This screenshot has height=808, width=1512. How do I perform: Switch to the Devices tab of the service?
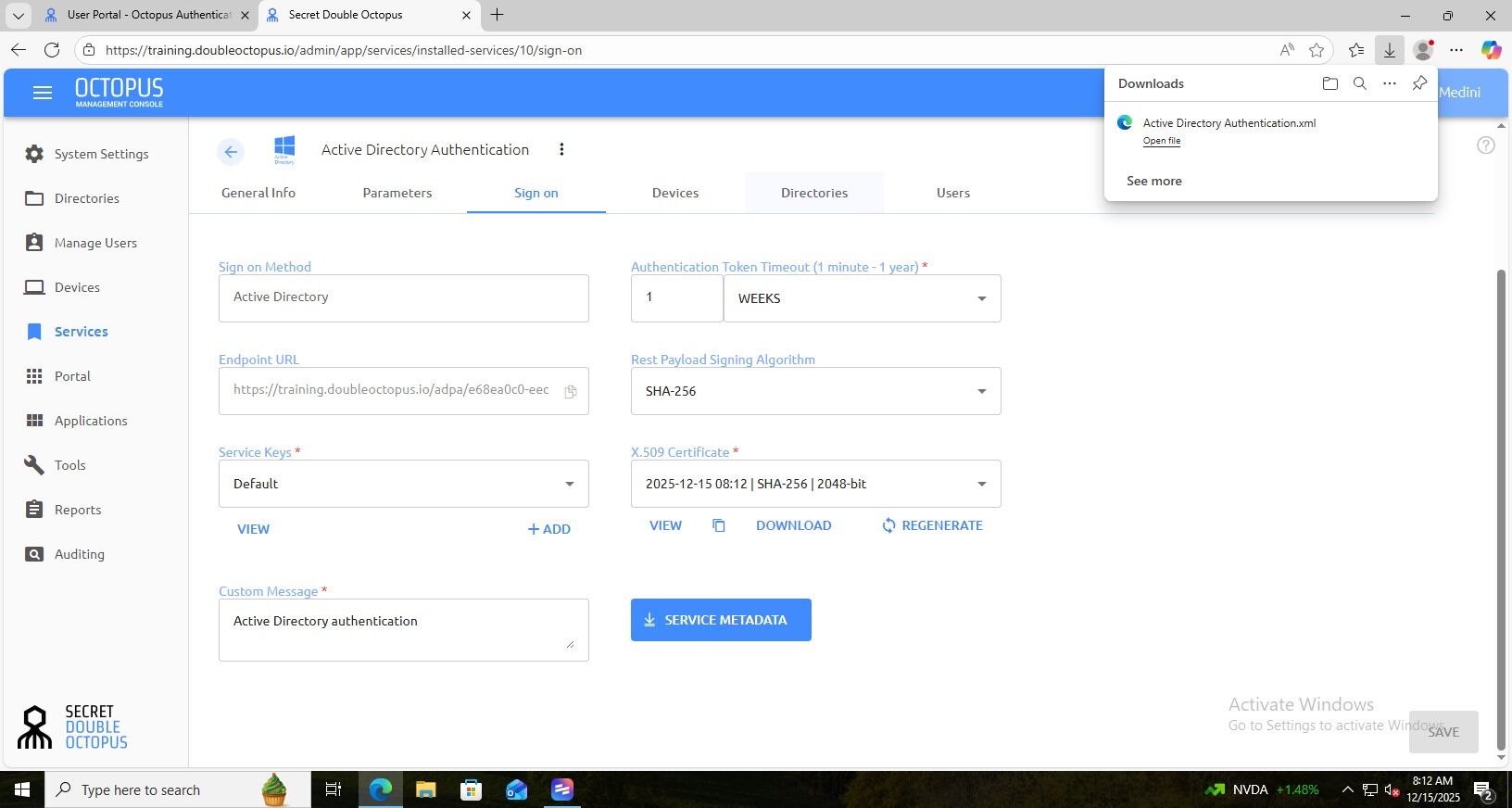click(x=675, y=193)
